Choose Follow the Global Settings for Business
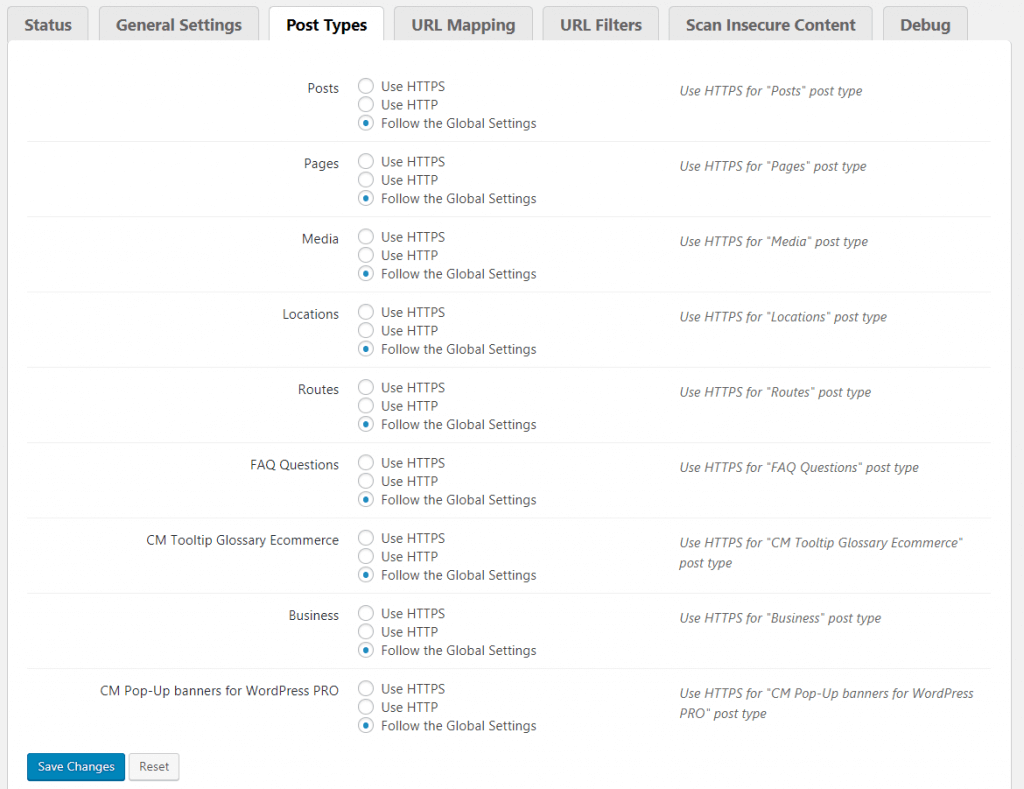Screen dimensions: 1024x789 pos(366,651)
